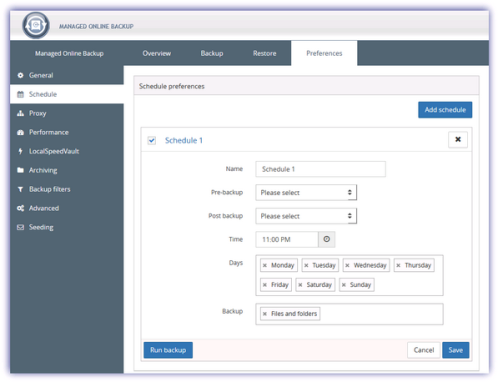Remove Wednesday from the Days list
This screenshot has height=382, width=498.
pyautogui.click(x=347, y=266)
